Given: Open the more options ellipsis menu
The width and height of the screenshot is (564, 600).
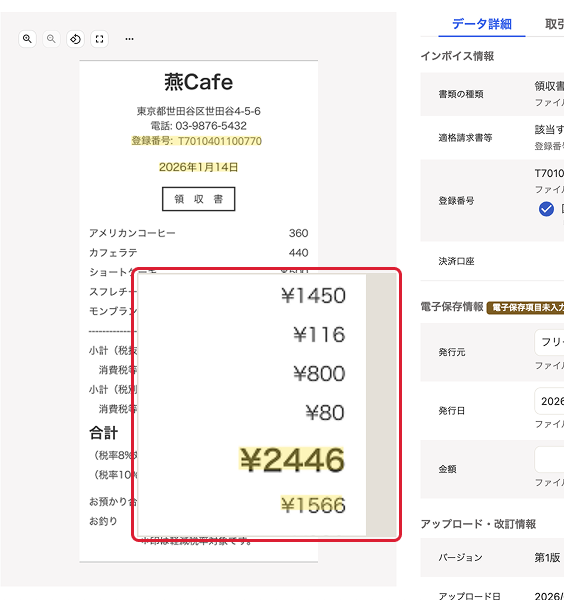Looking at the screenshot, I should tap(129, 39).
